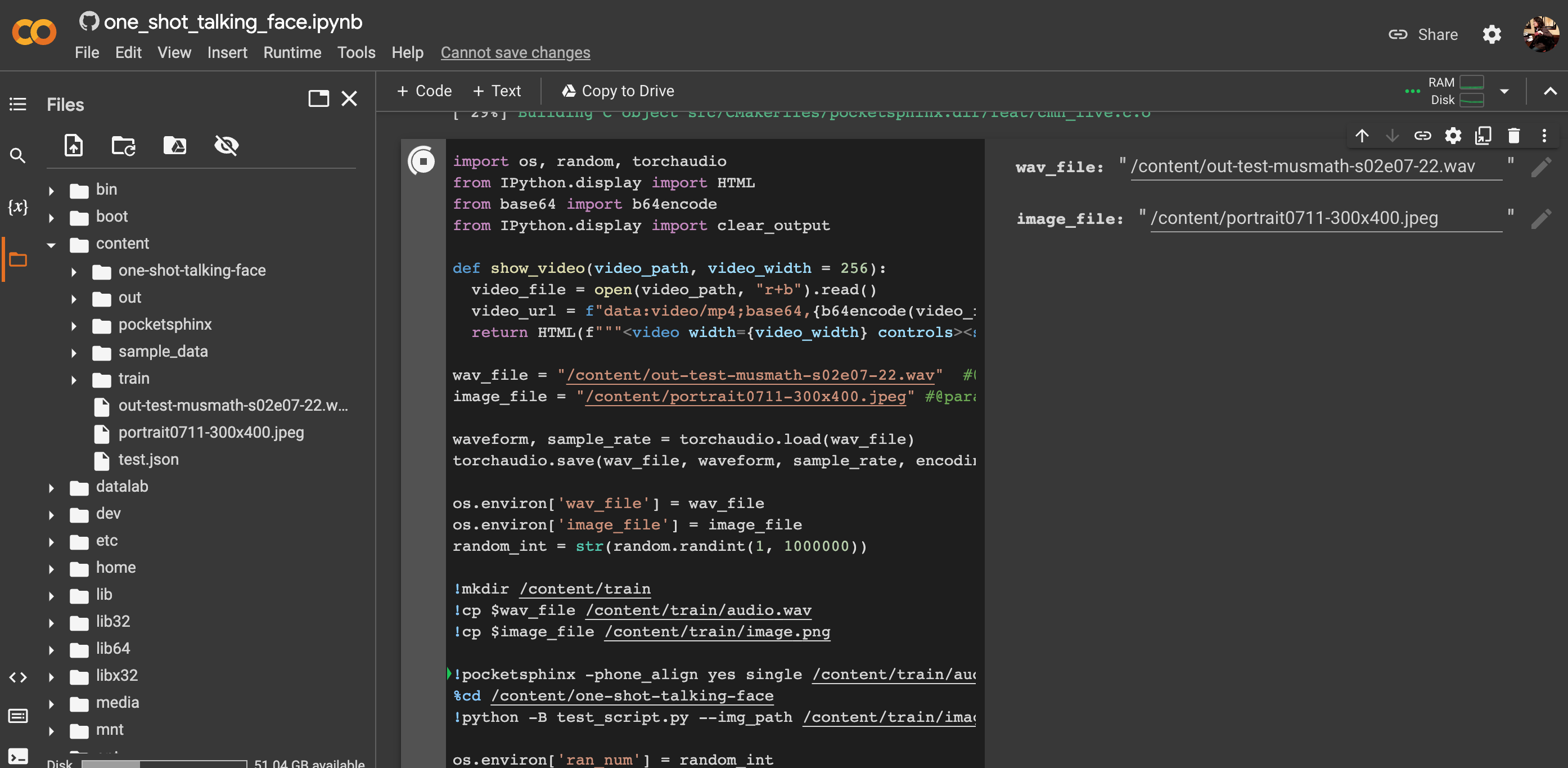Click Copy to Drive button

[x=617, y=91]
